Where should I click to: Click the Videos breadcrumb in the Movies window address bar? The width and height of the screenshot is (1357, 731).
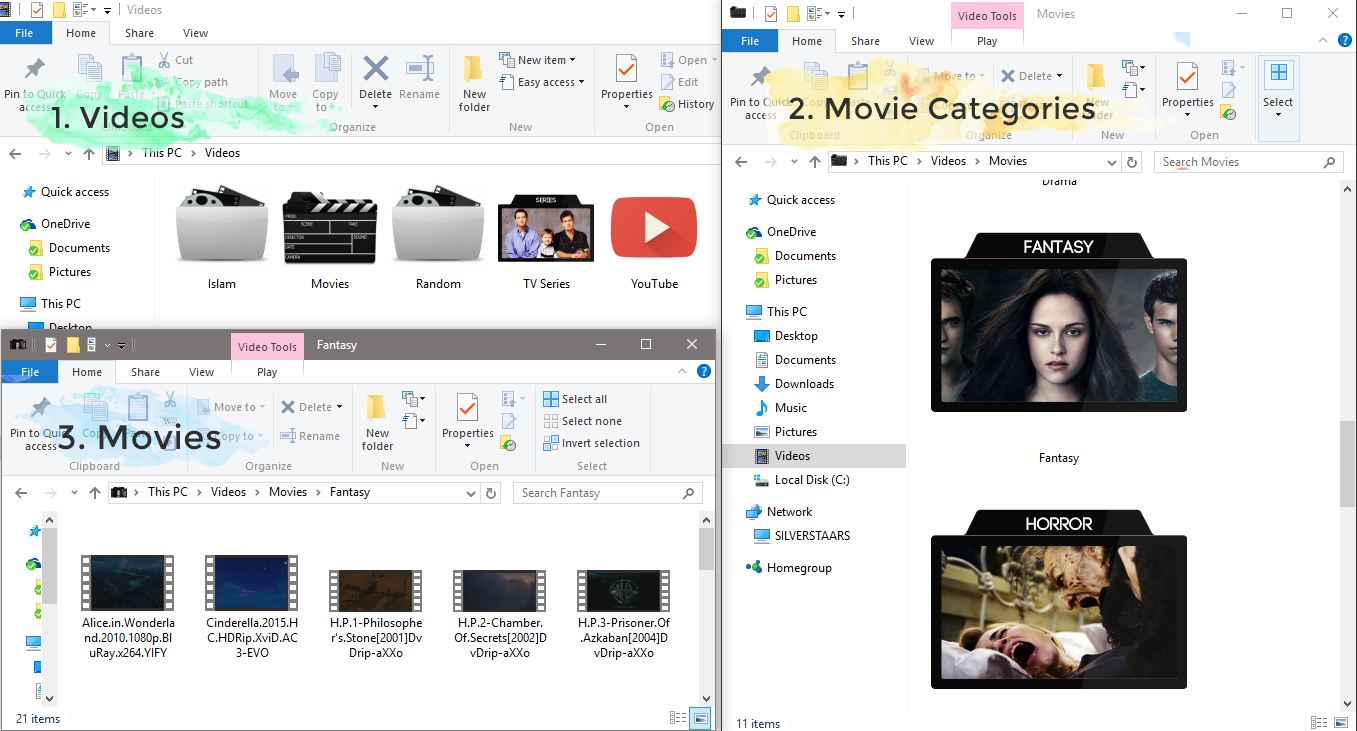tap(948, 161)
